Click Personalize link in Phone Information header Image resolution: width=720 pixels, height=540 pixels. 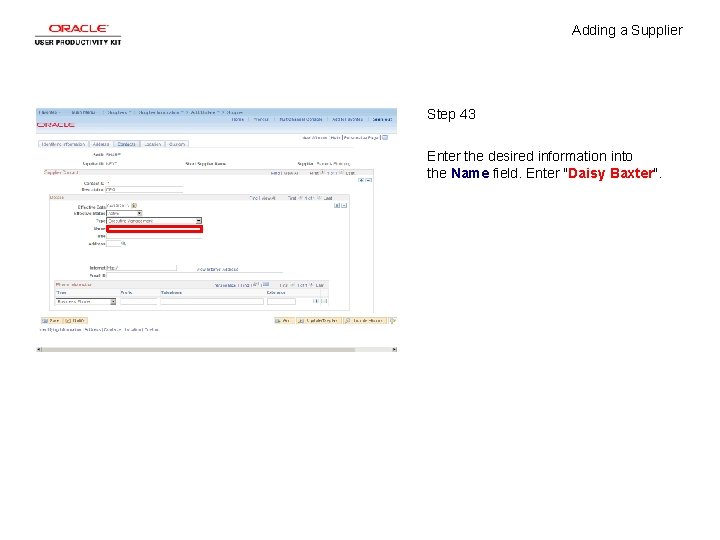(x=225, y=285)
